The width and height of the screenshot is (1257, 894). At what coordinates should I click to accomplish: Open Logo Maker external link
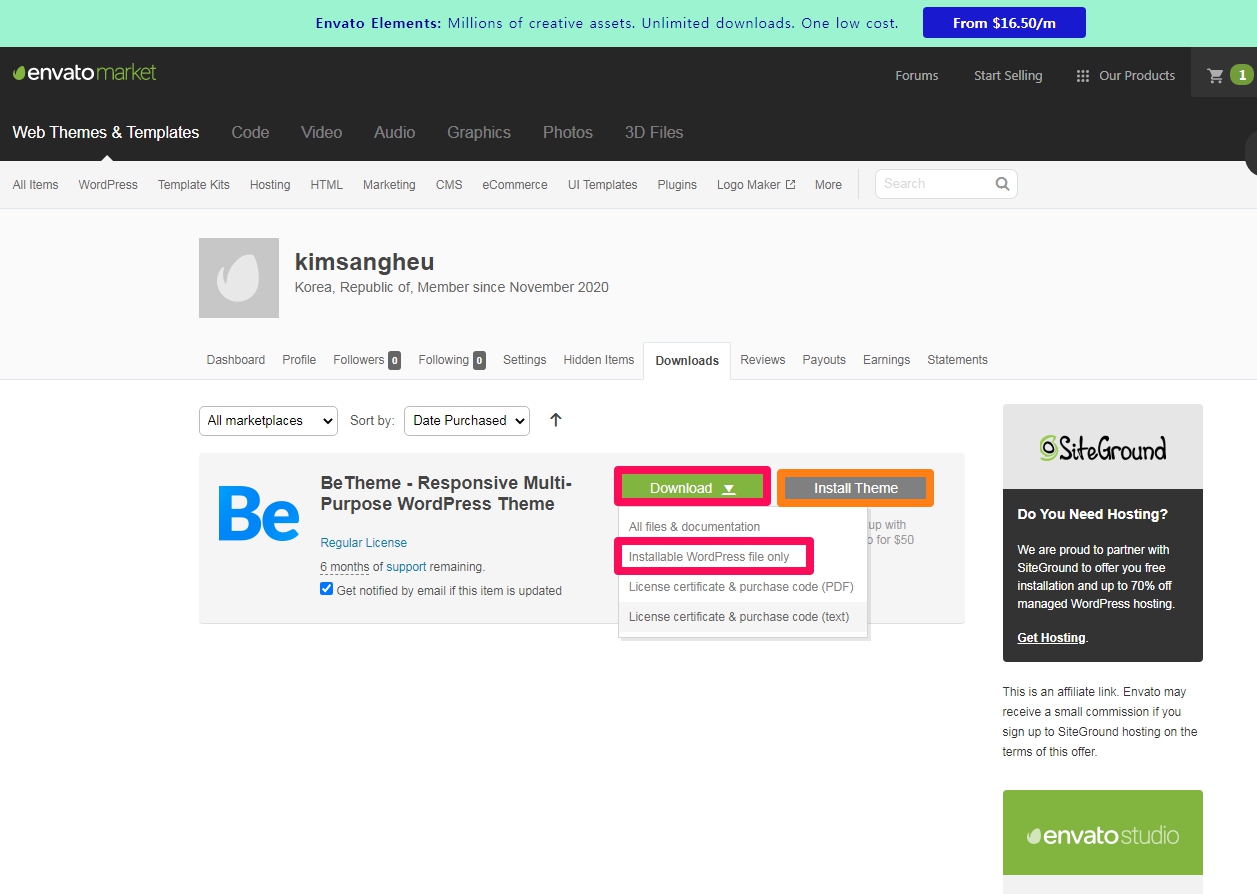coord(756,185)
